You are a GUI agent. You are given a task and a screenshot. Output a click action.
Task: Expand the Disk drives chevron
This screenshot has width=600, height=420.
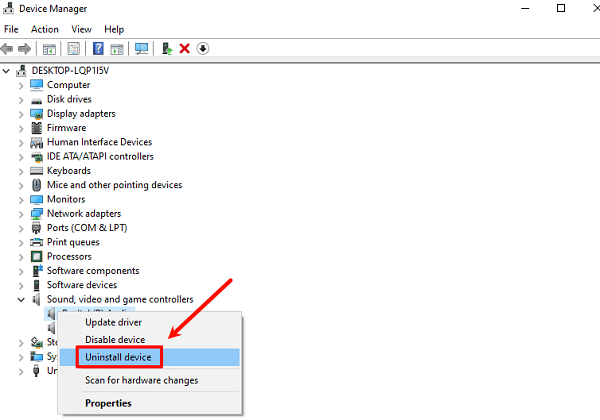[21, 100]
